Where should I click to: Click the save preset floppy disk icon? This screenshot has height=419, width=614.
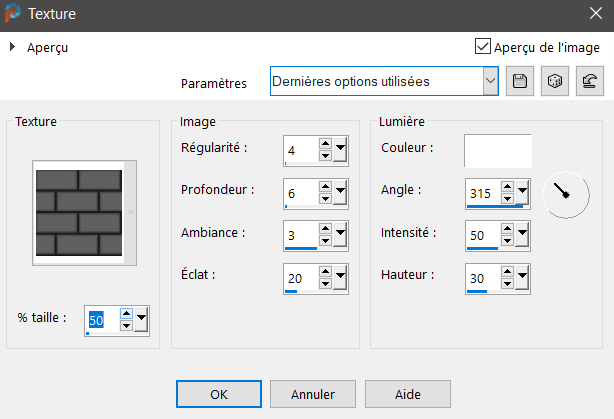tap(519, 82)
